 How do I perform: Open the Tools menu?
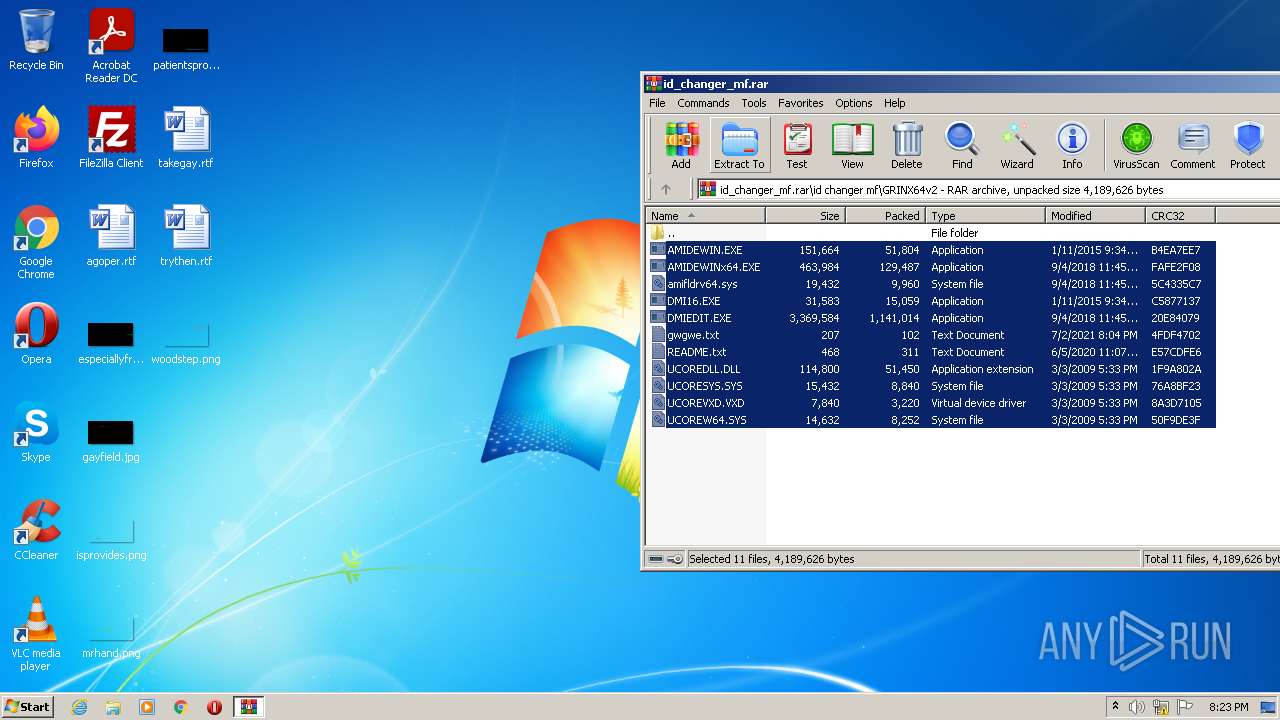754,103
